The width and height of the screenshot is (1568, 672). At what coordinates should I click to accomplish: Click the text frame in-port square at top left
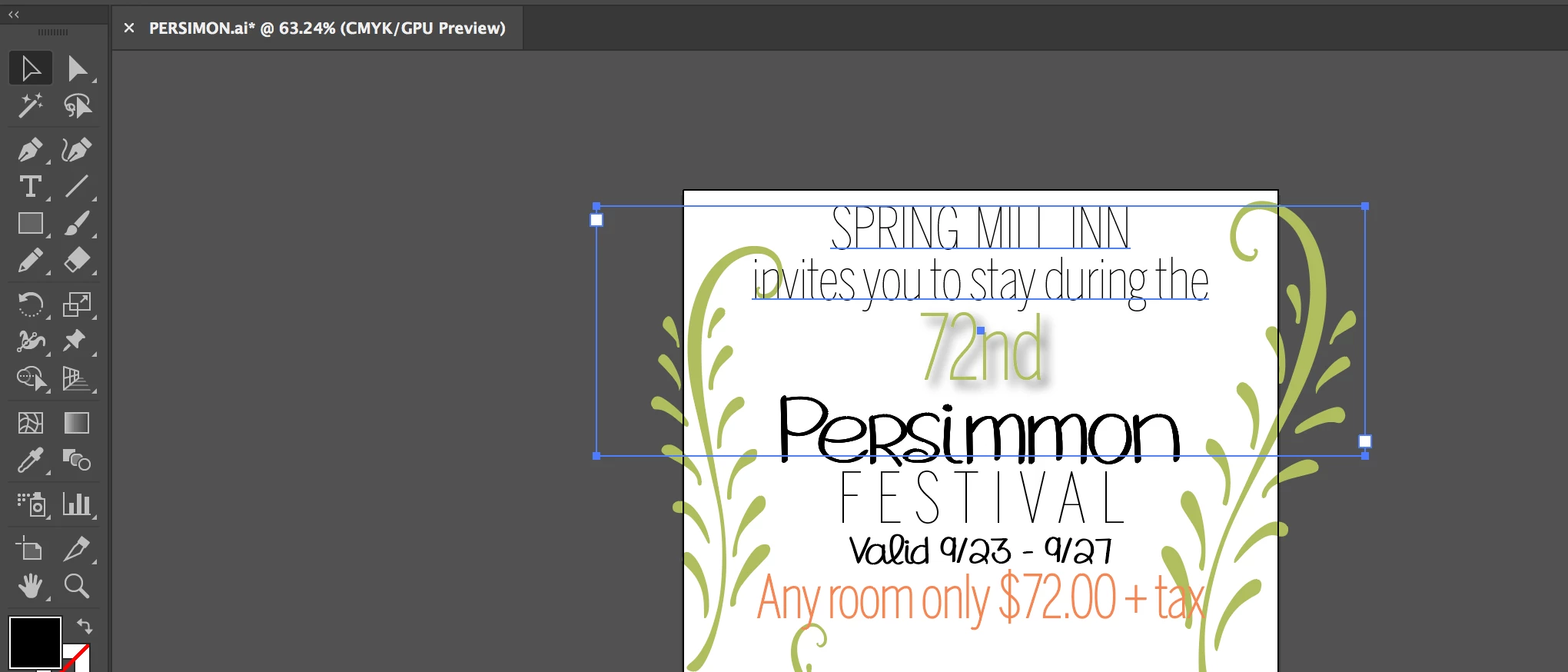[x=596, y=220]
